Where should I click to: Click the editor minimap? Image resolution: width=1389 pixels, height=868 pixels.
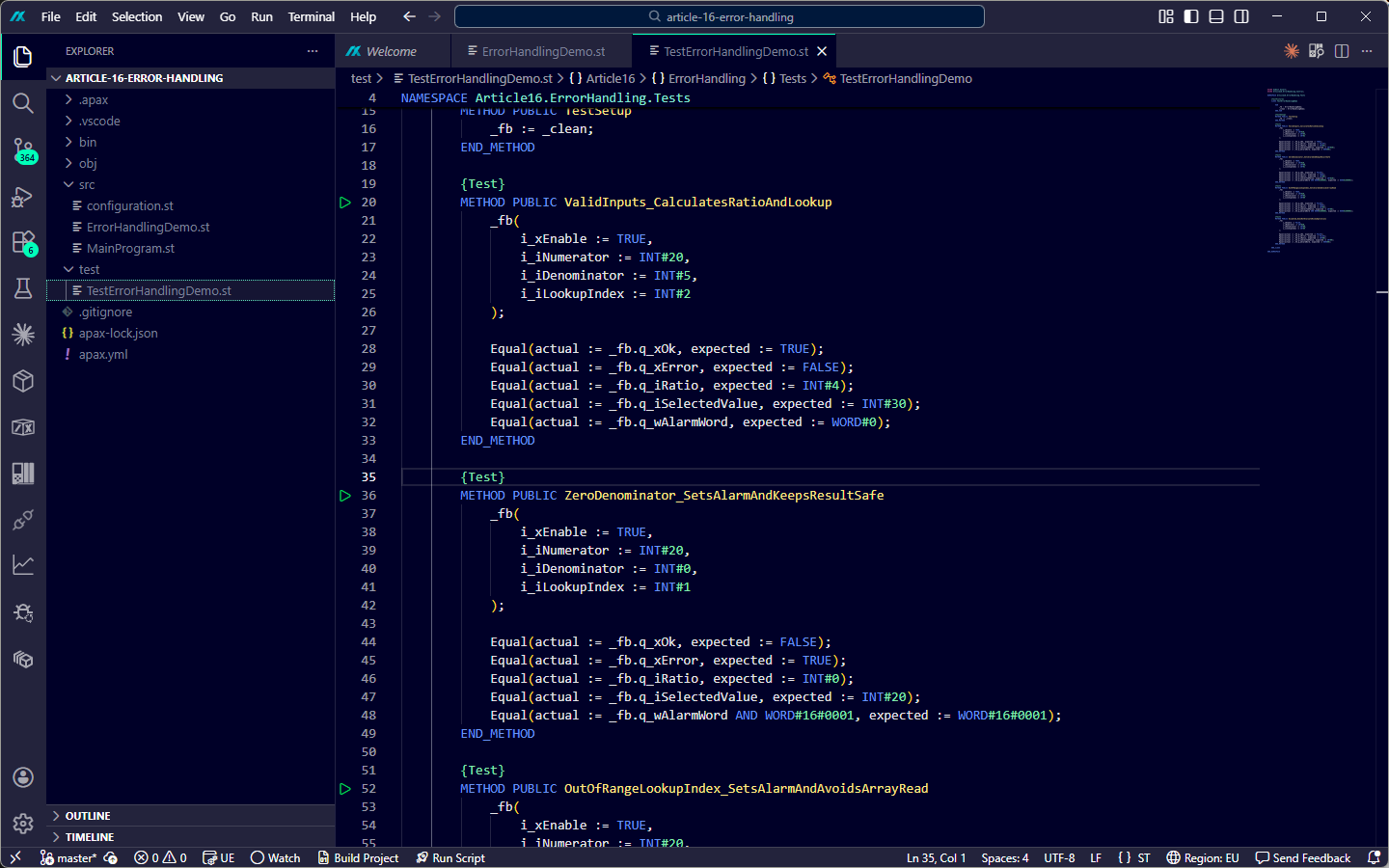(1317, 171)
